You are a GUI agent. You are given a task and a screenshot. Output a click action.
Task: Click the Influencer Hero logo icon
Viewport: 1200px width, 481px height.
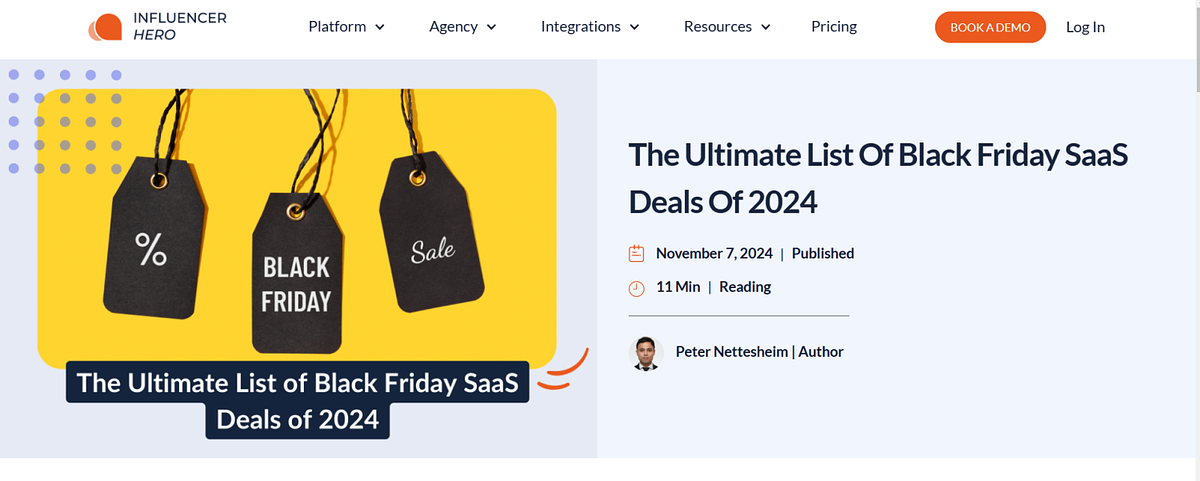pyautogui.click(x=104, y=28)
